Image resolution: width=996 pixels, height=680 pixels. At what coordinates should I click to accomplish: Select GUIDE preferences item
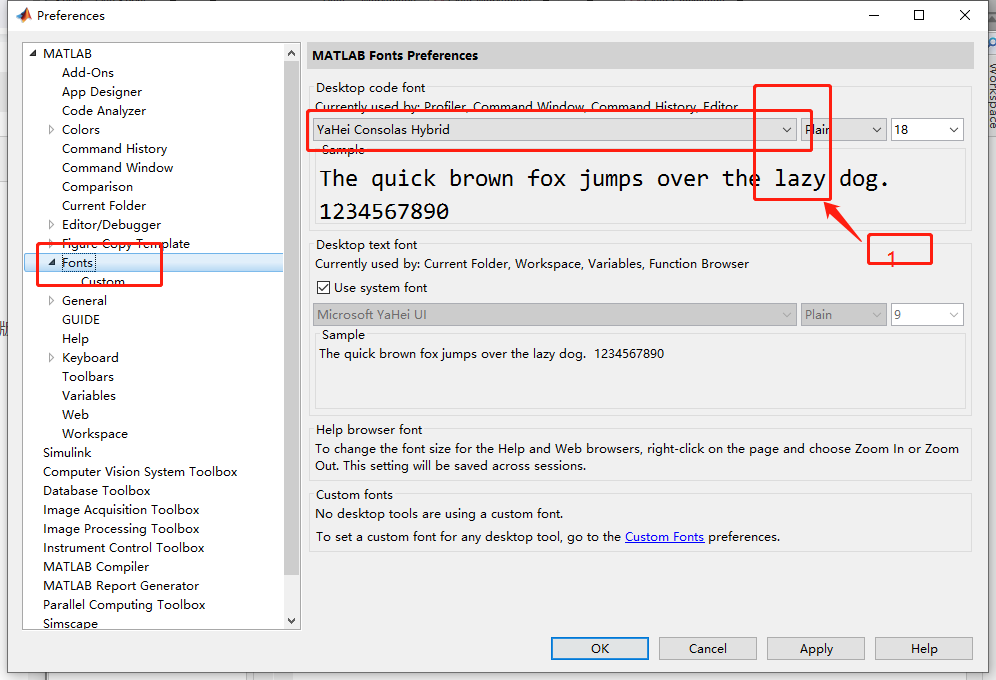(x=81, y=320)
